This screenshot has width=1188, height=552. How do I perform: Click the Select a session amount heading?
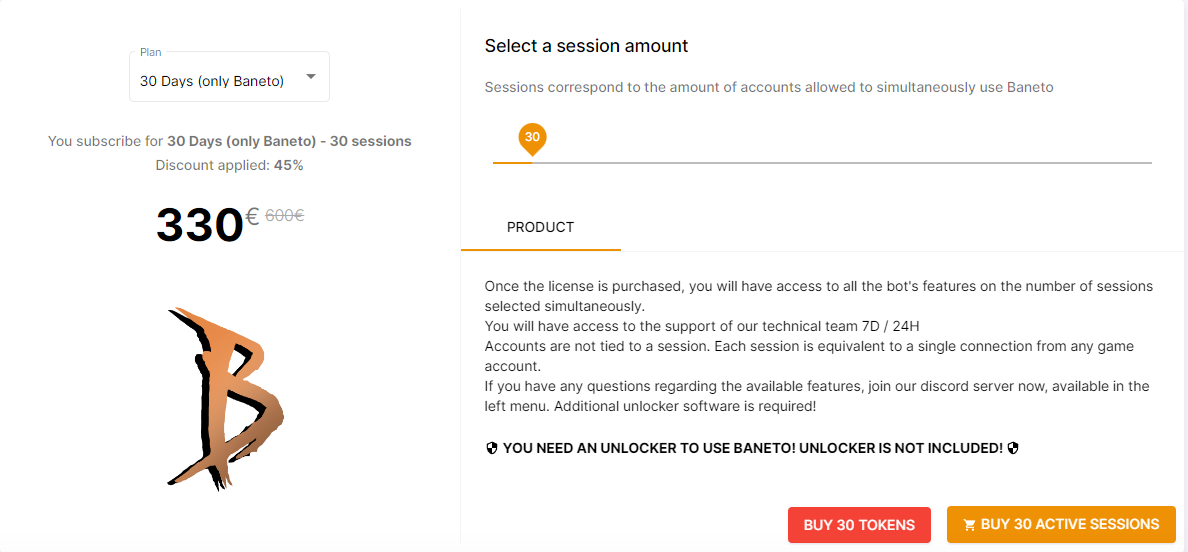pyautogui.click(x=586, y=45)
